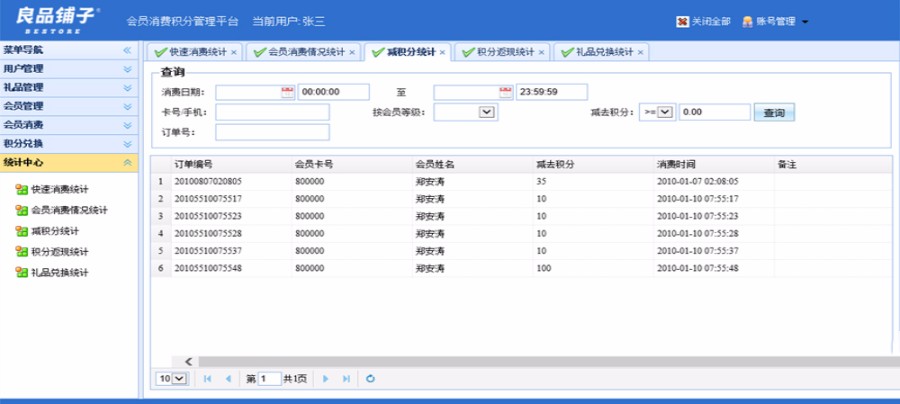
Task: Close the 会员消费情况统计 tab
Action: (x=352, y=53)
